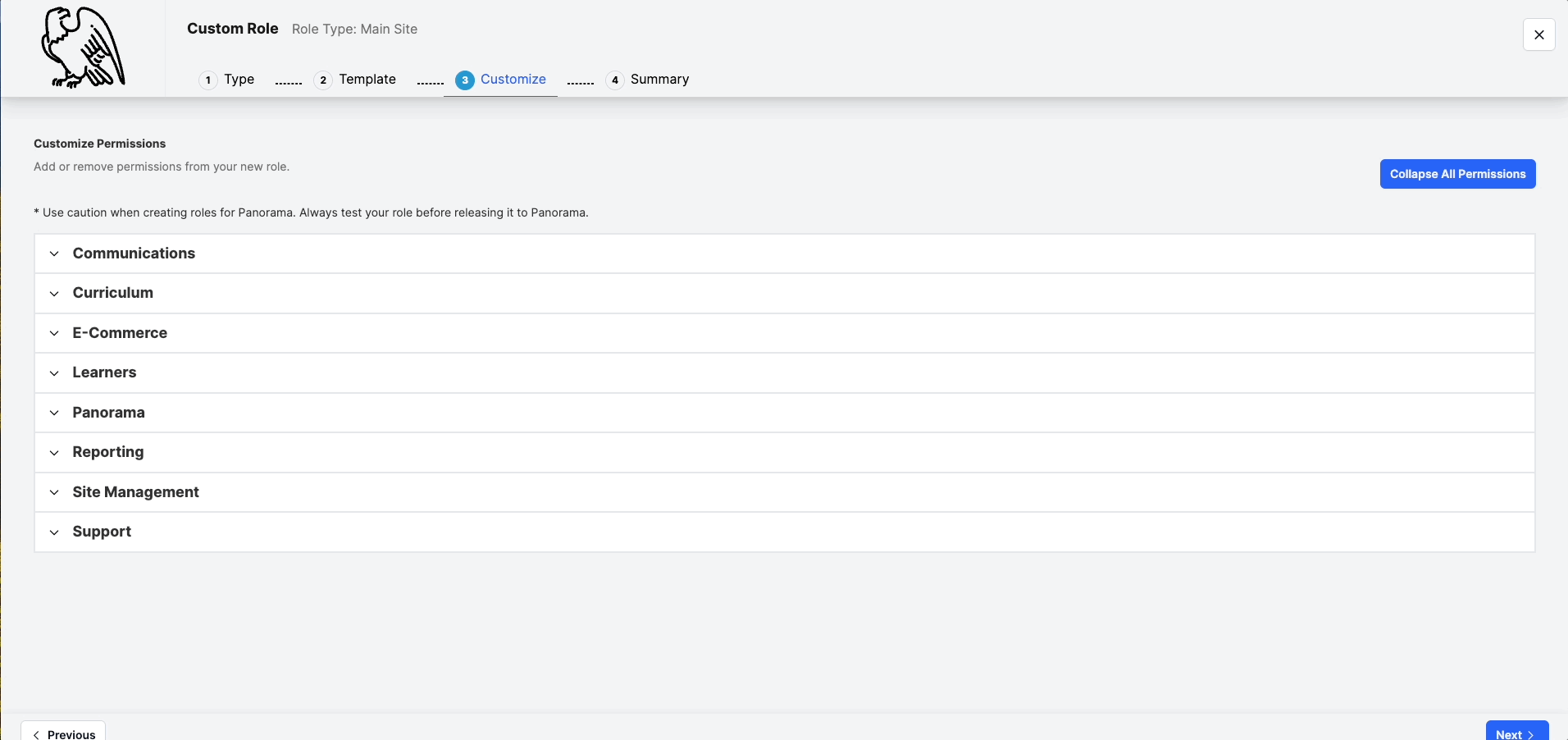Click the Panorama section title
Screen dimensions: 1568x740
[x=108, y=413]
